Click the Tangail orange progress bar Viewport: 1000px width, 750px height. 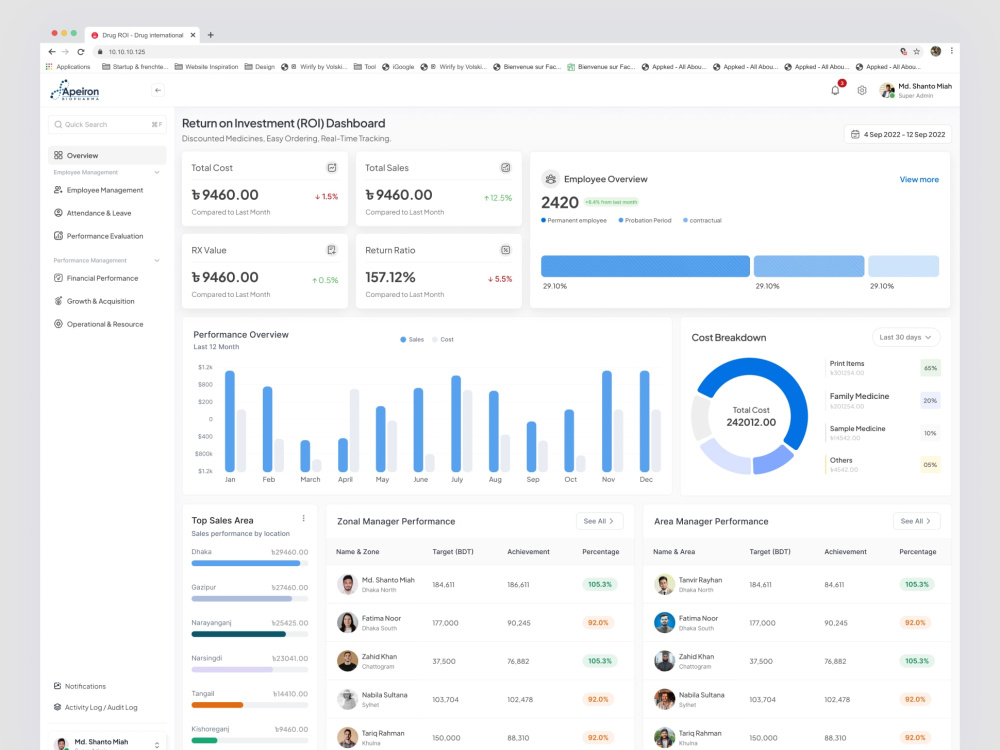point(217,705)
